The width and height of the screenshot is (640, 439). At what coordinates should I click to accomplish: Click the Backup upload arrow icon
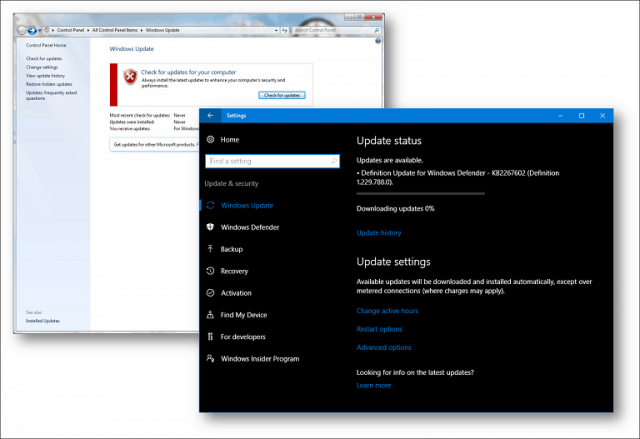tap(210, 249)
